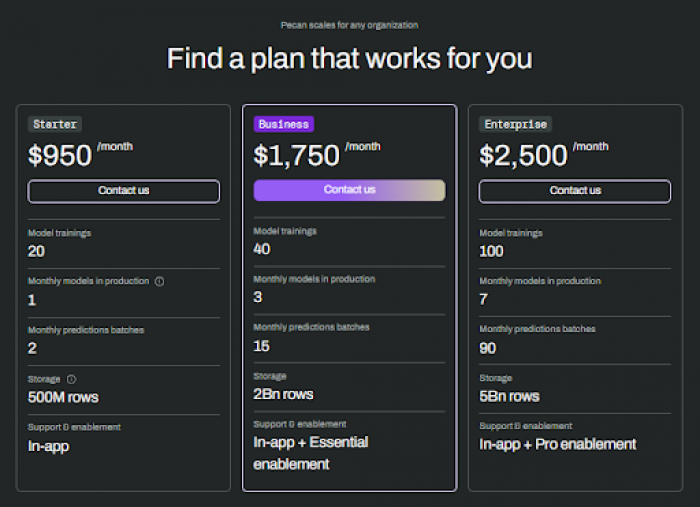Click Contact us button in Enterprise plan
Viewport: 700px width, 507px height.
click(575, 191)
